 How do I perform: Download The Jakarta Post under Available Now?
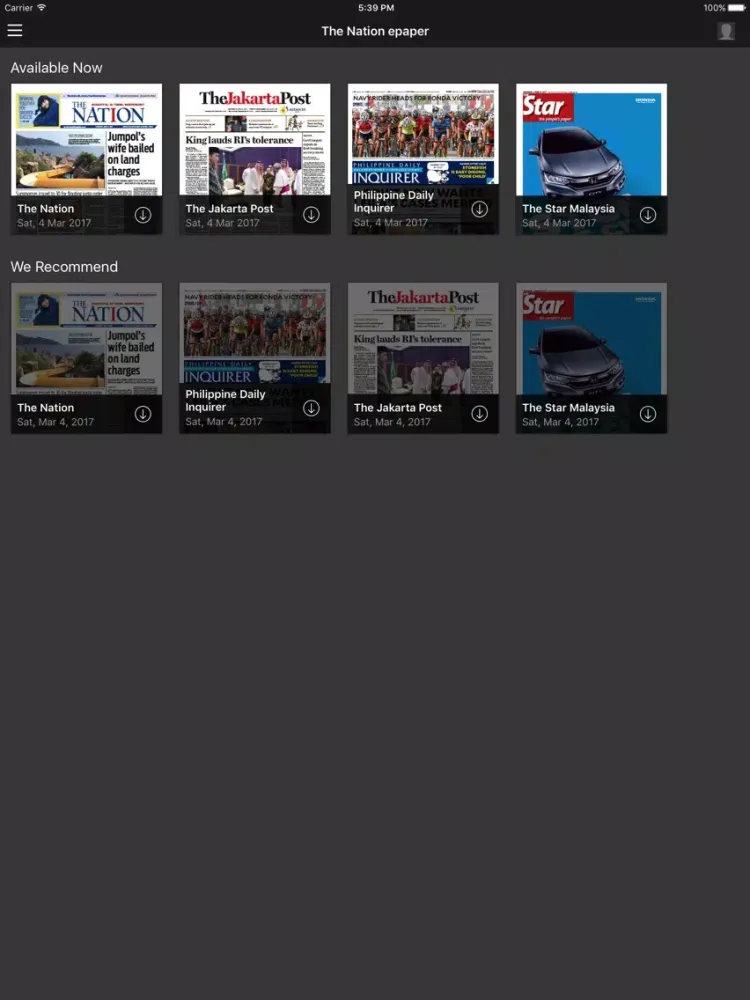[311, 215]
